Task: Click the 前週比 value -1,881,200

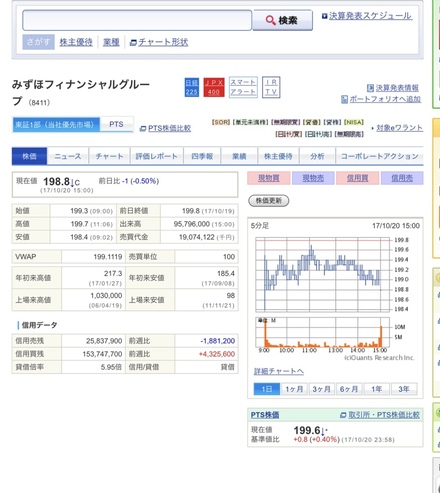Action: [218, 341]
